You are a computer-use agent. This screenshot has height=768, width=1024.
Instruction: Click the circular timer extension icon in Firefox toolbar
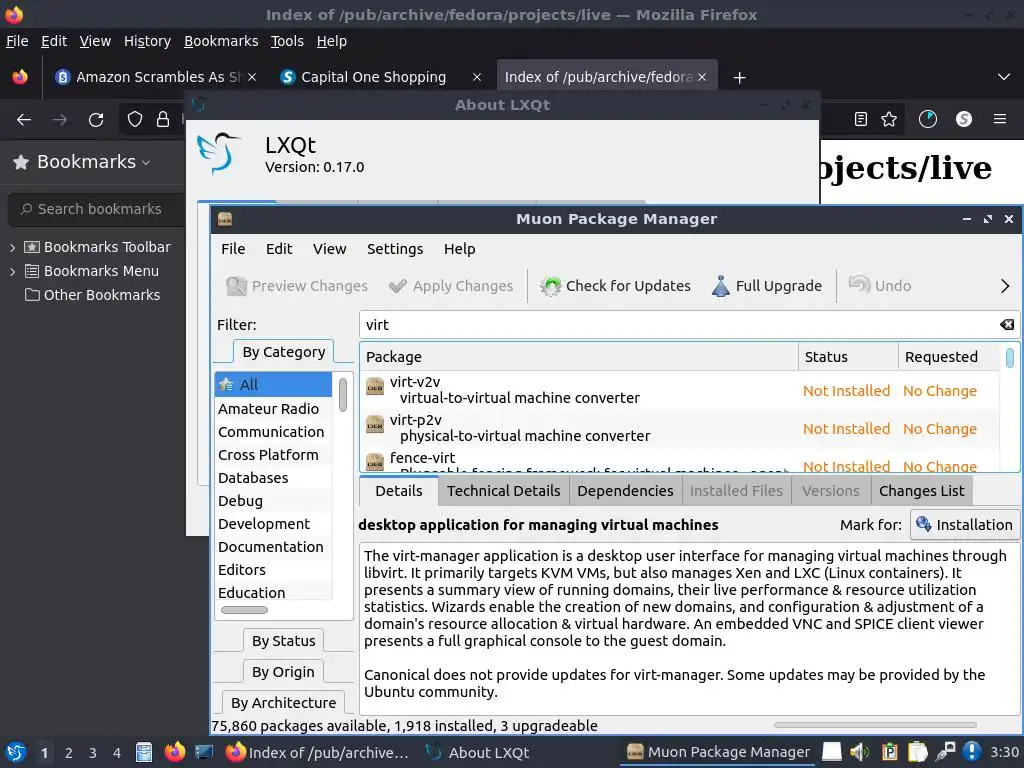click(x=928, y=119)
